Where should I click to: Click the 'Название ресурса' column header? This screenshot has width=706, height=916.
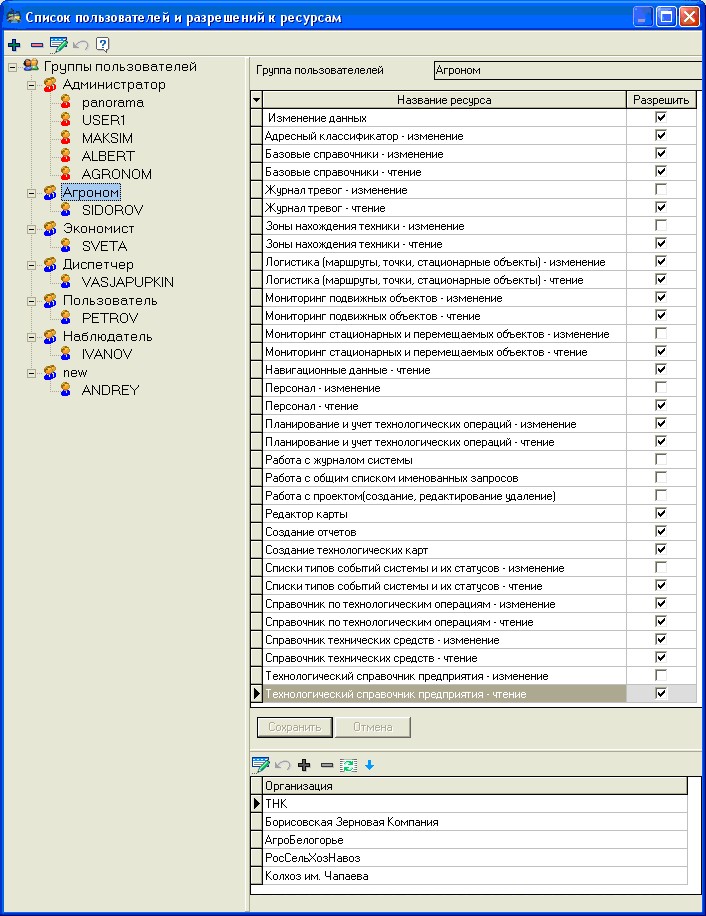(x=444, y=100)
